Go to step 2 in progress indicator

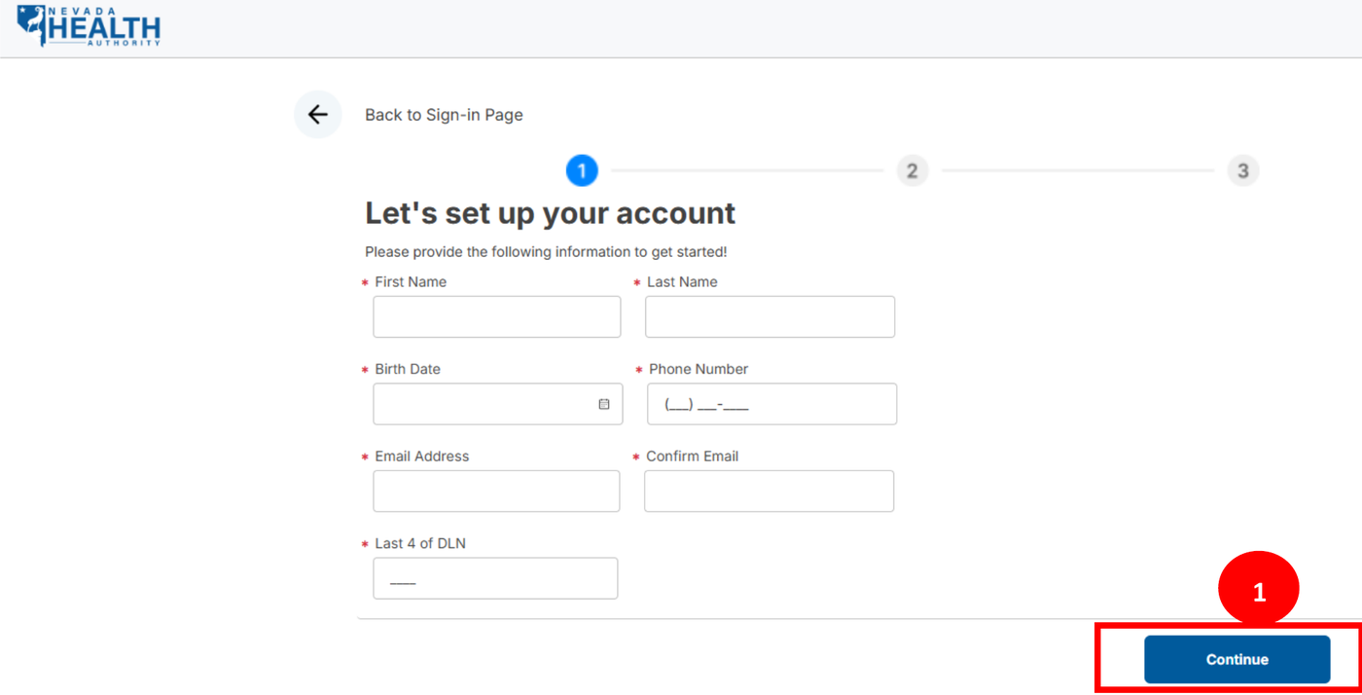[x=912, y=171]
